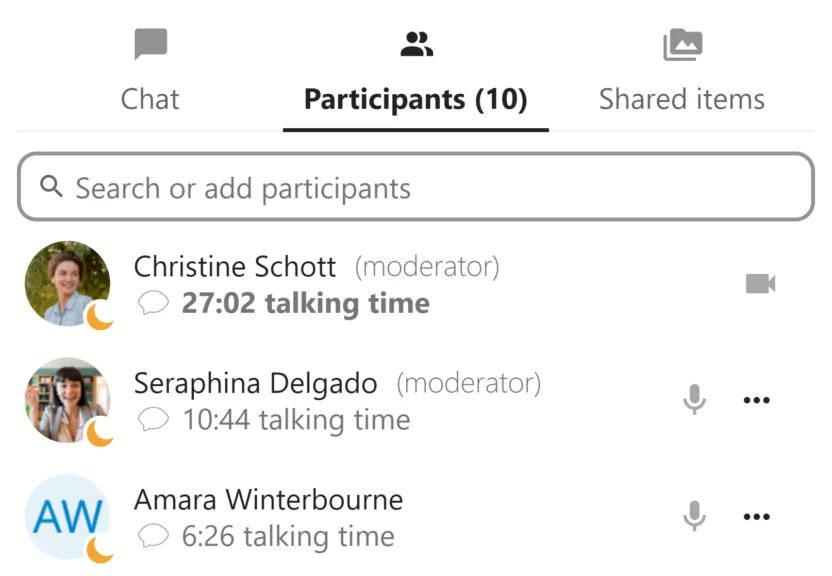Click the Participants people icon

416,44
